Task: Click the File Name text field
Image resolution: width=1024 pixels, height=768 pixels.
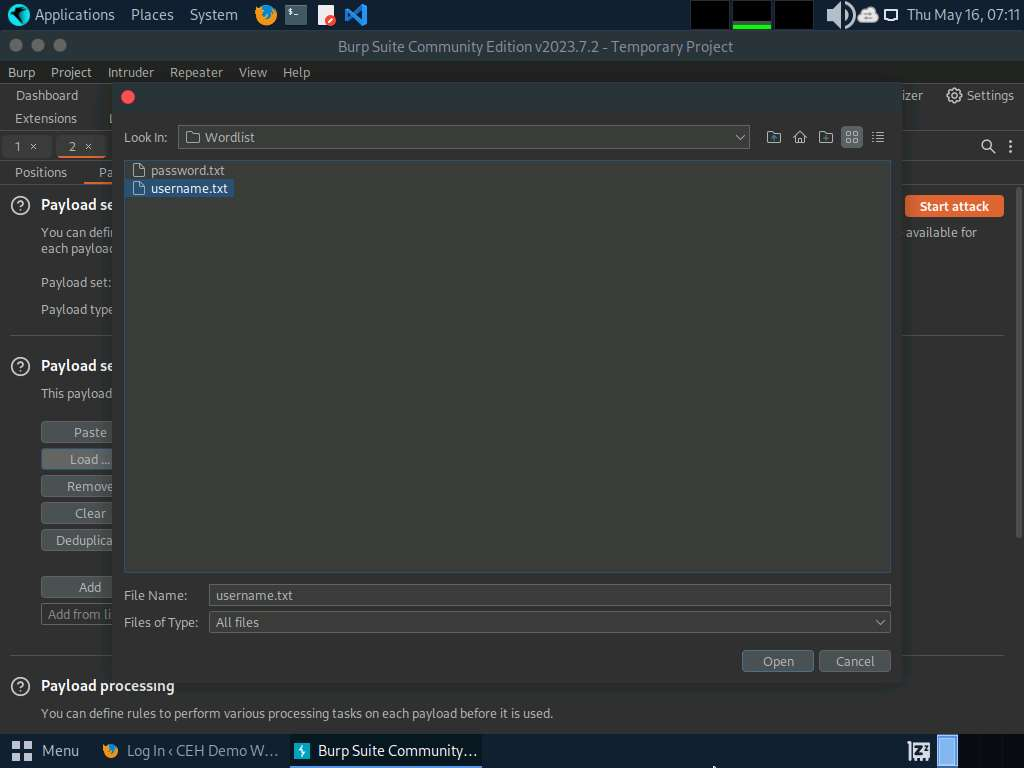Action: coord(549,595)
